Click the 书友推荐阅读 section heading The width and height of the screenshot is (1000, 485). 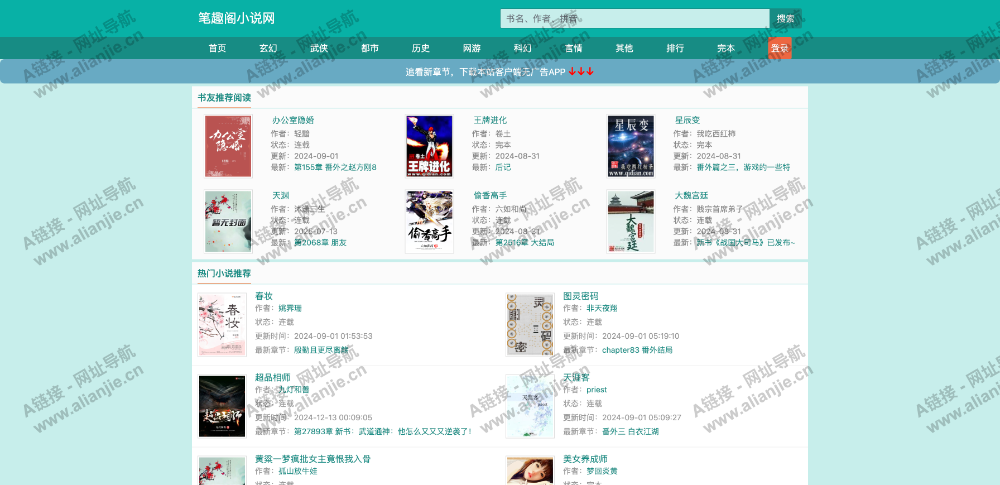point(224,98)
